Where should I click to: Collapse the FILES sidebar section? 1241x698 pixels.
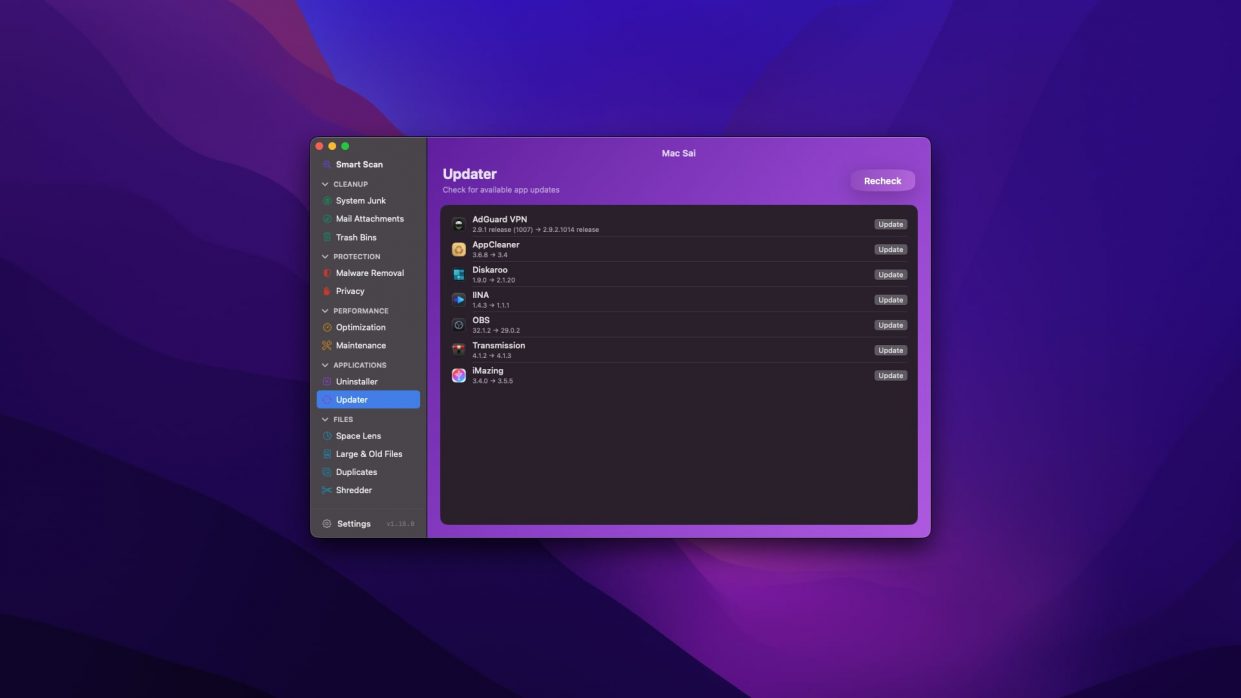(x=325, y=420)
